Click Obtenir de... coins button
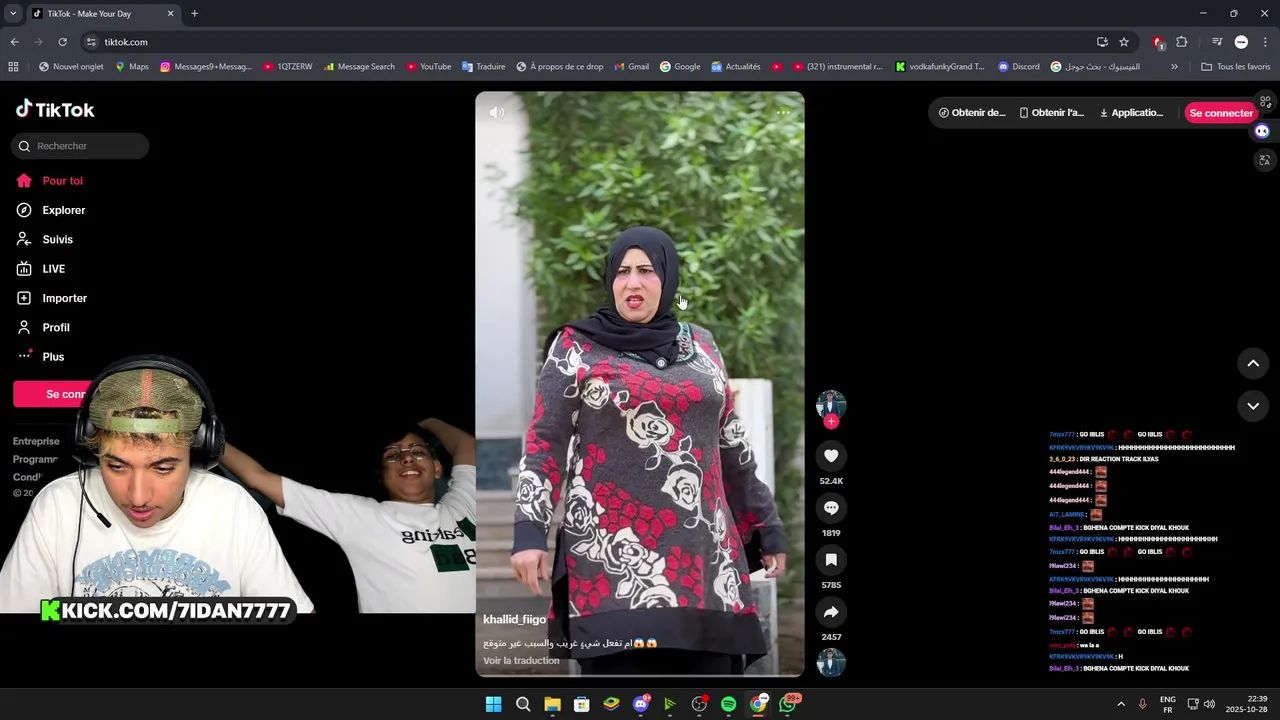This screenshot has height=720, width=1280. tap(972, 113)
